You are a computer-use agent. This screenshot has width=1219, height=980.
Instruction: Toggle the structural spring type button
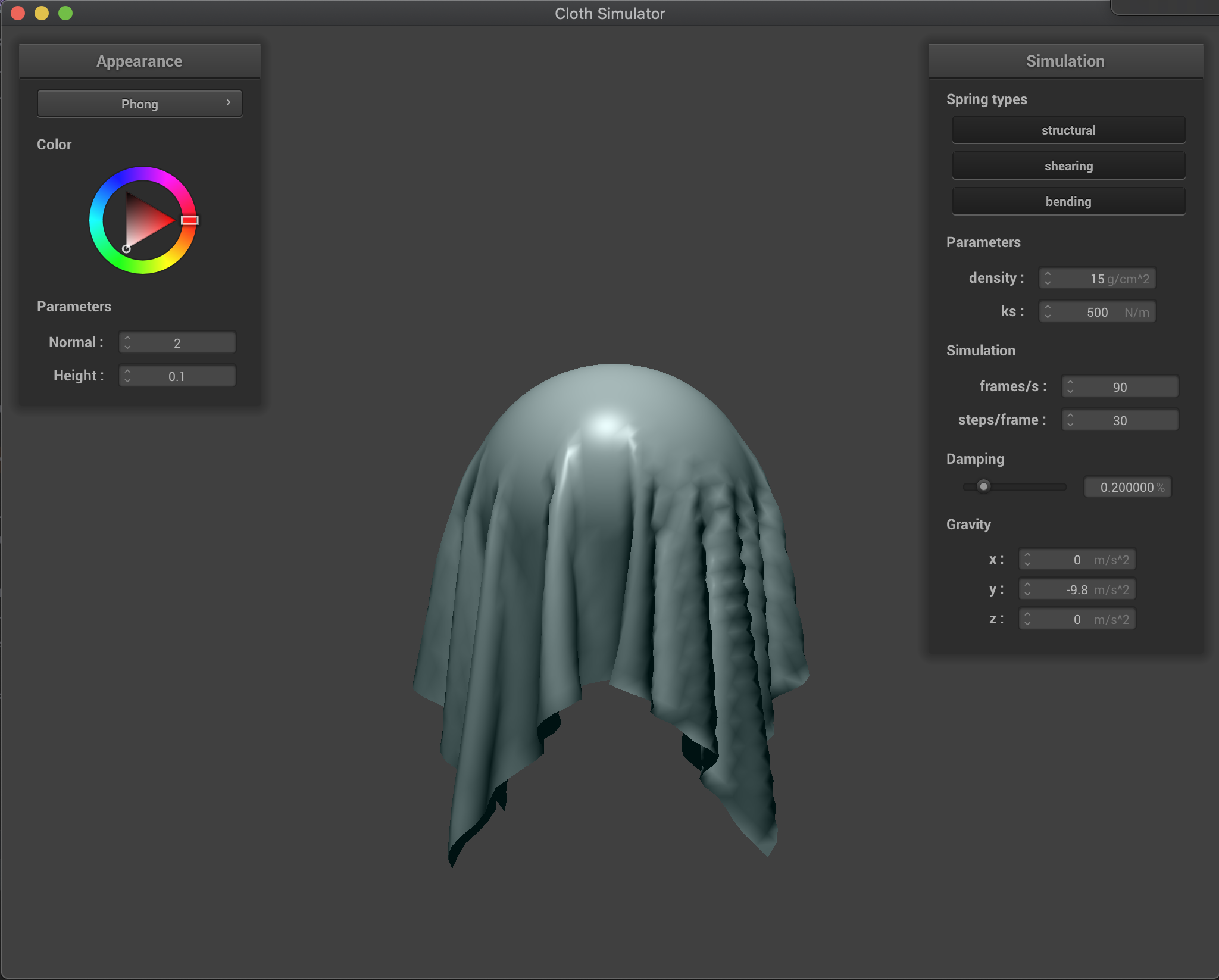pyautogui.click(x=1068, y=130)
